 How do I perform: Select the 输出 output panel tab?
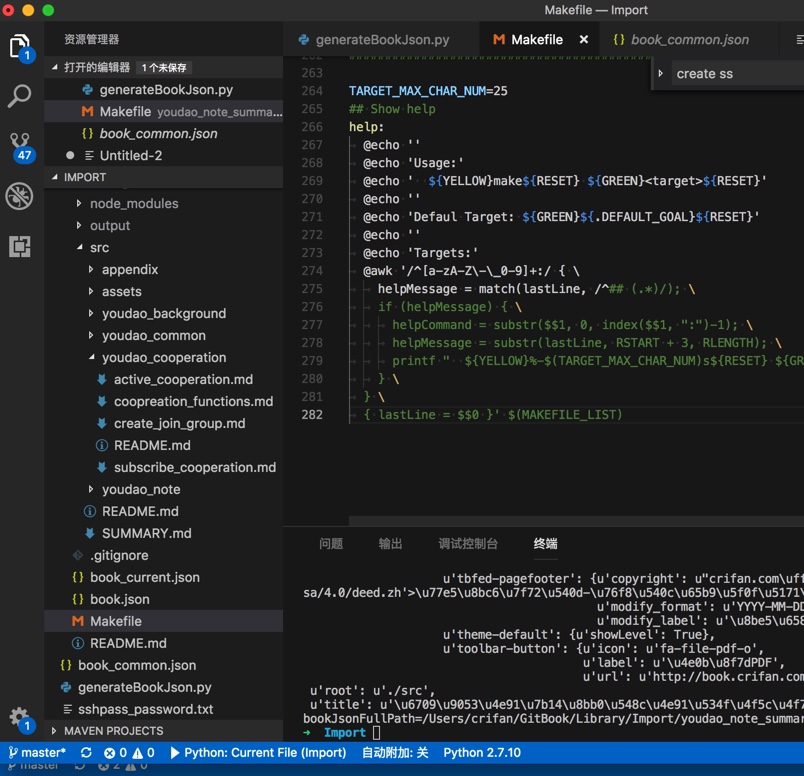(390, 544)
